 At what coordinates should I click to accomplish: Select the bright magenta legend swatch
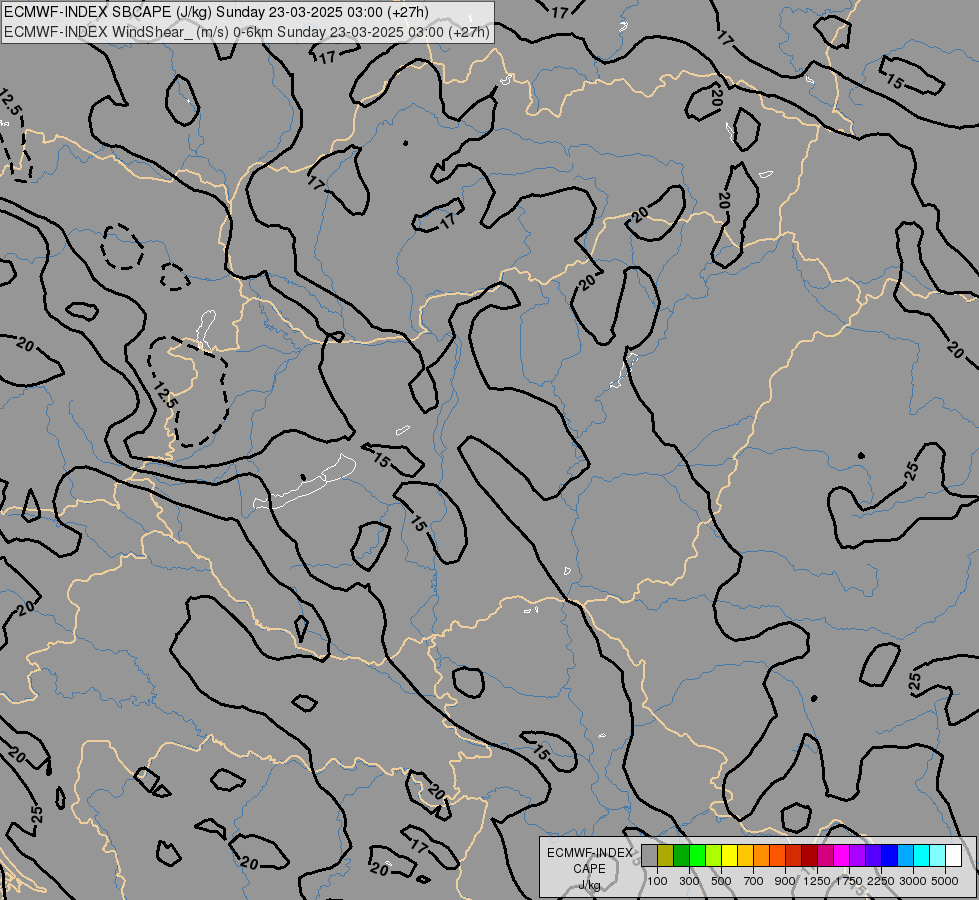click(x=842, y=855)
